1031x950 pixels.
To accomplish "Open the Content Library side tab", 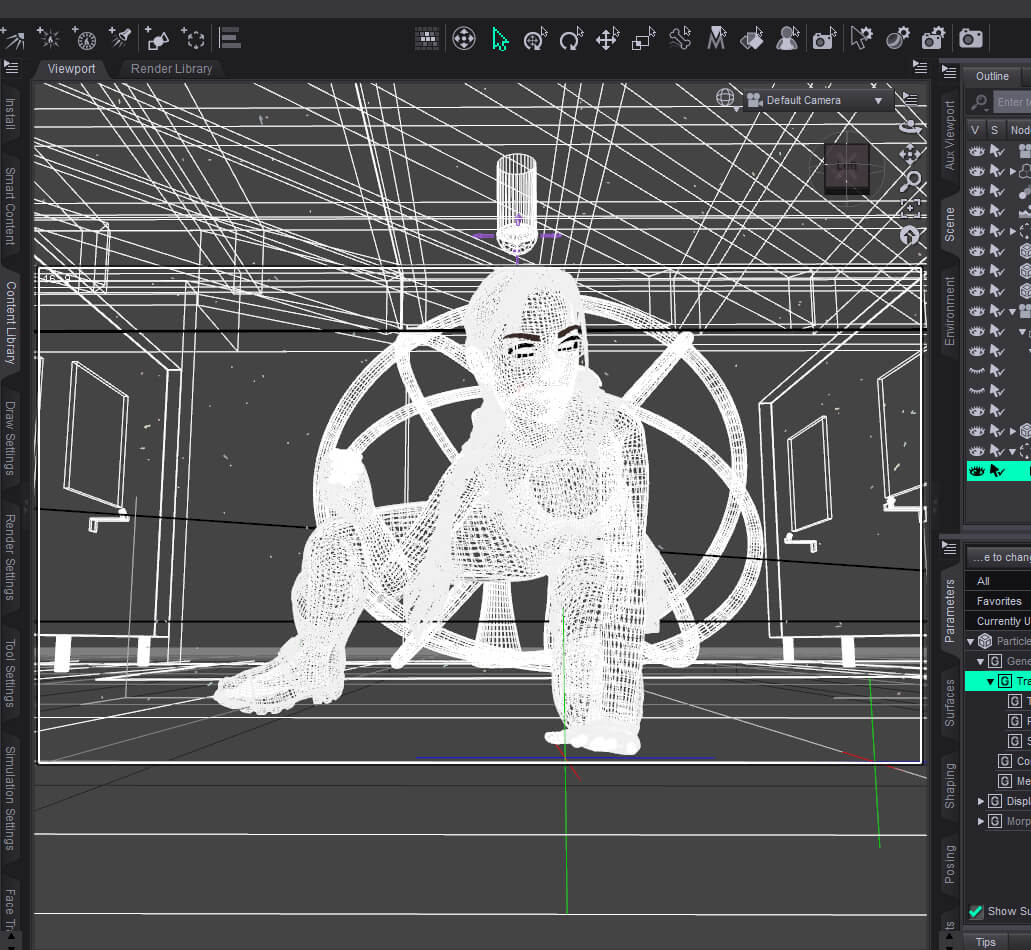I will click(x=11, y=323).
